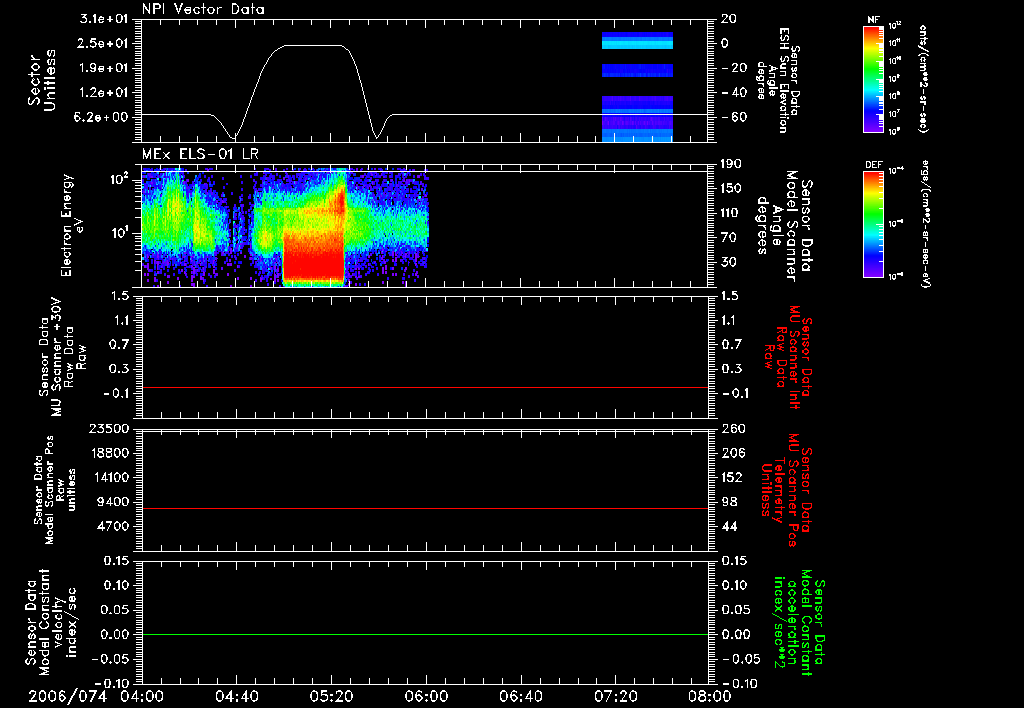The image size is (1024, 708).
Task: Click the '18800' scanner position value
Action: point(112,453)
